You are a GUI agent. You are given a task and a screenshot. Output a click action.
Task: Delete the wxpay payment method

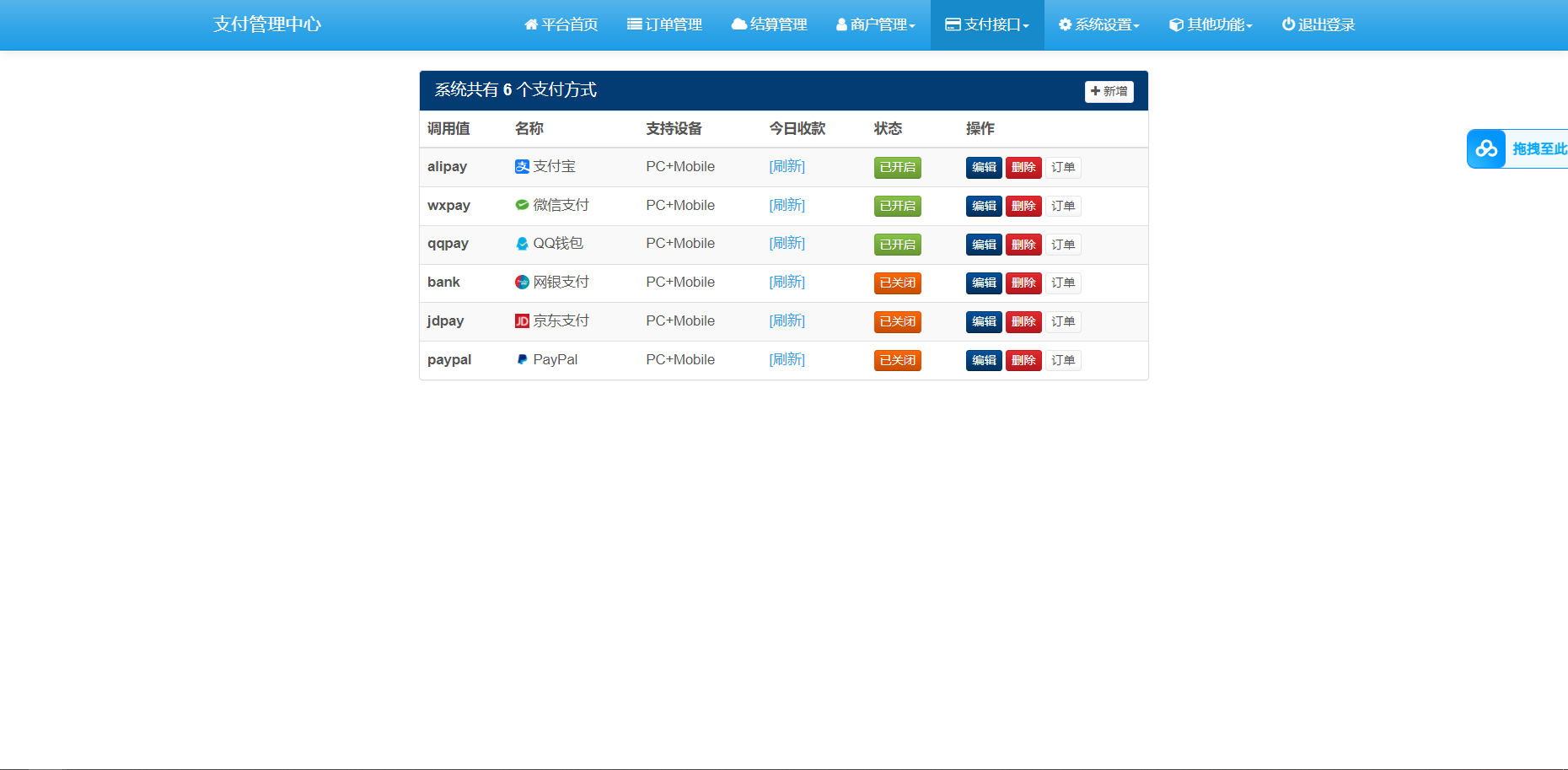point(1023,206)
